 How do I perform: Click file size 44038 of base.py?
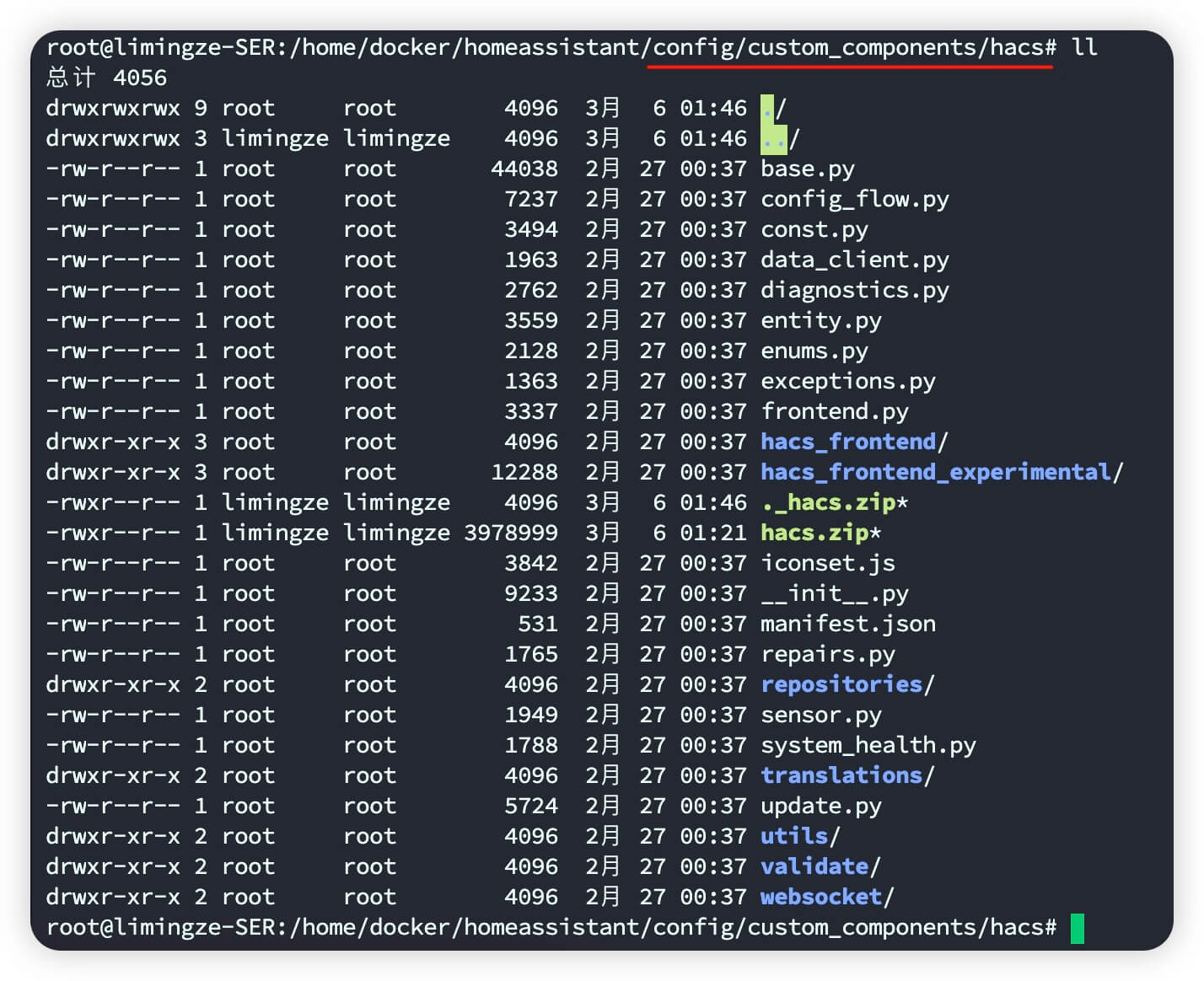[x=524, y=169]
